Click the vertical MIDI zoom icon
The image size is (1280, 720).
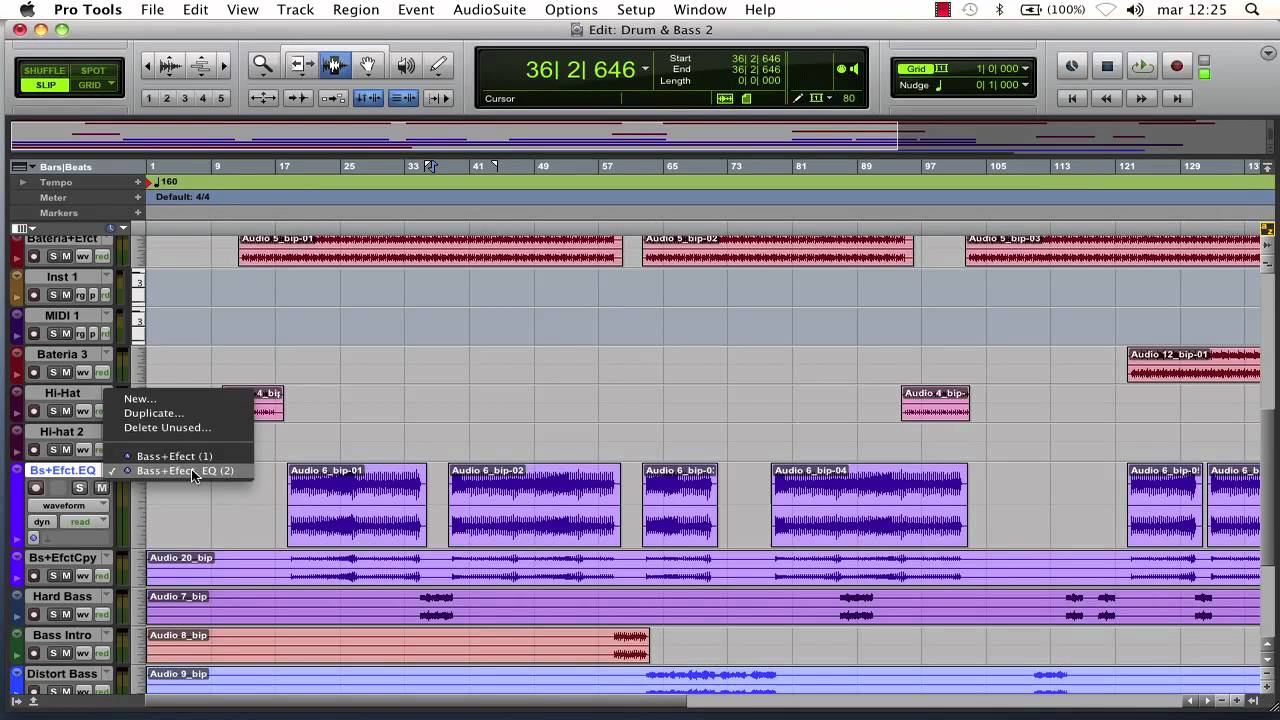(200, 66)
